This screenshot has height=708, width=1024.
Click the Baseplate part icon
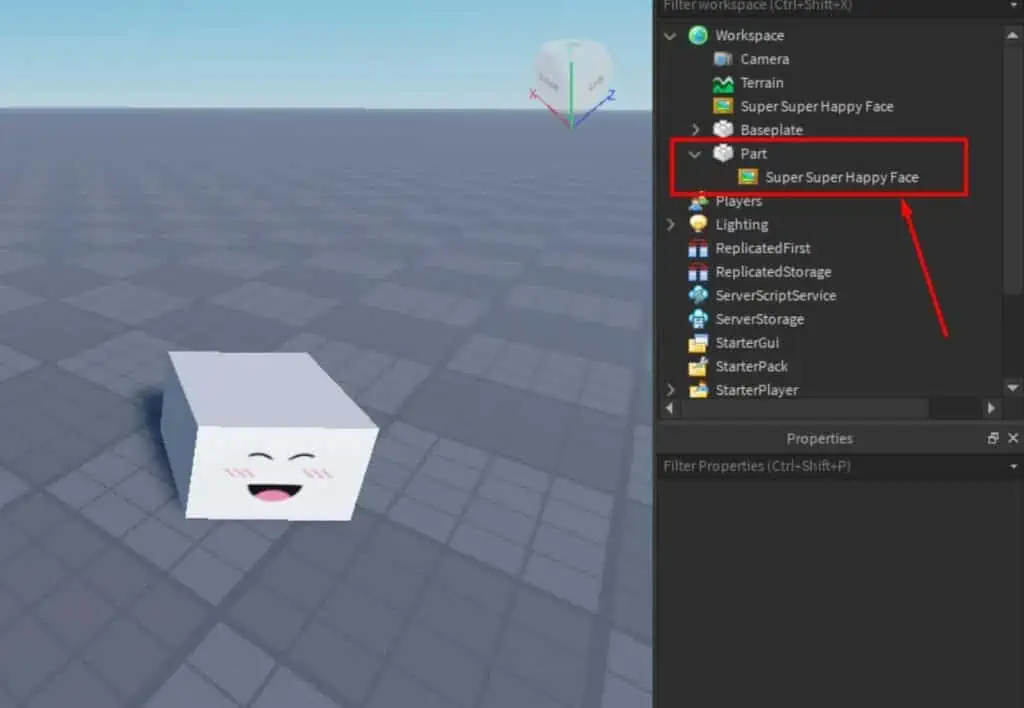click(722, 129)
